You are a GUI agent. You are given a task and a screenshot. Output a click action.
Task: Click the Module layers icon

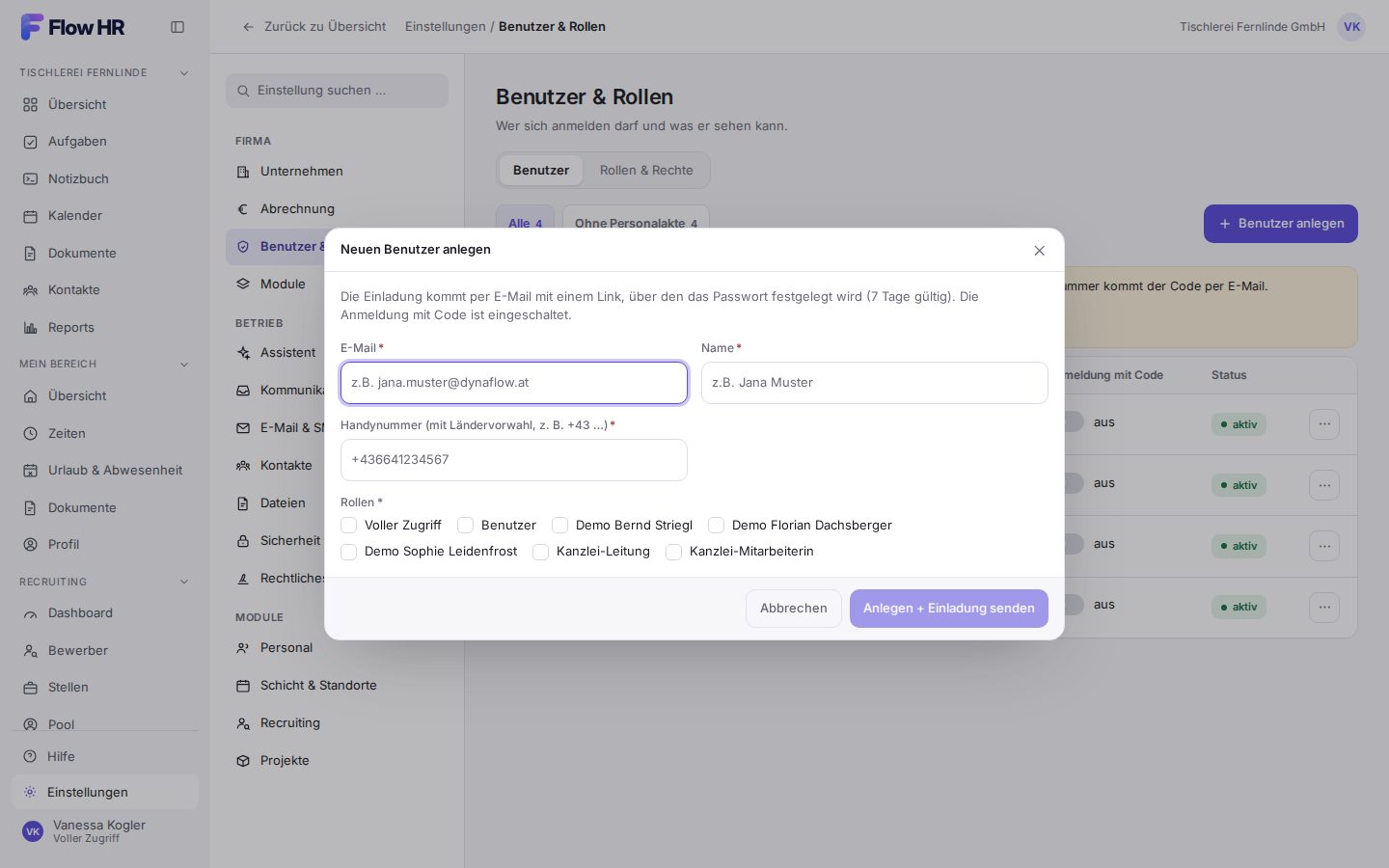[x=243, y=285]
